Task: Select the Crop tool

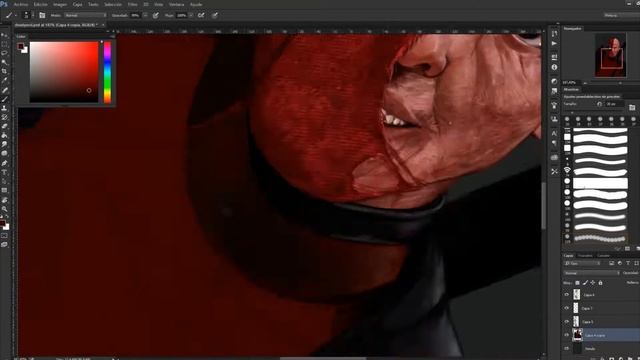Action: (x=4, y=71)
